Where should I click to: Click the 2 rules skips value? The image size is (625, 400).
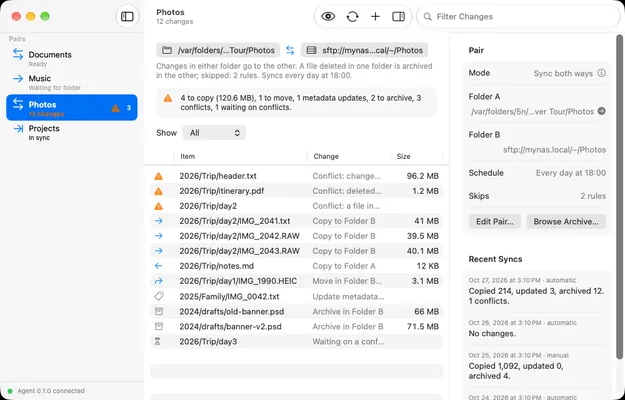coord(593,196)
